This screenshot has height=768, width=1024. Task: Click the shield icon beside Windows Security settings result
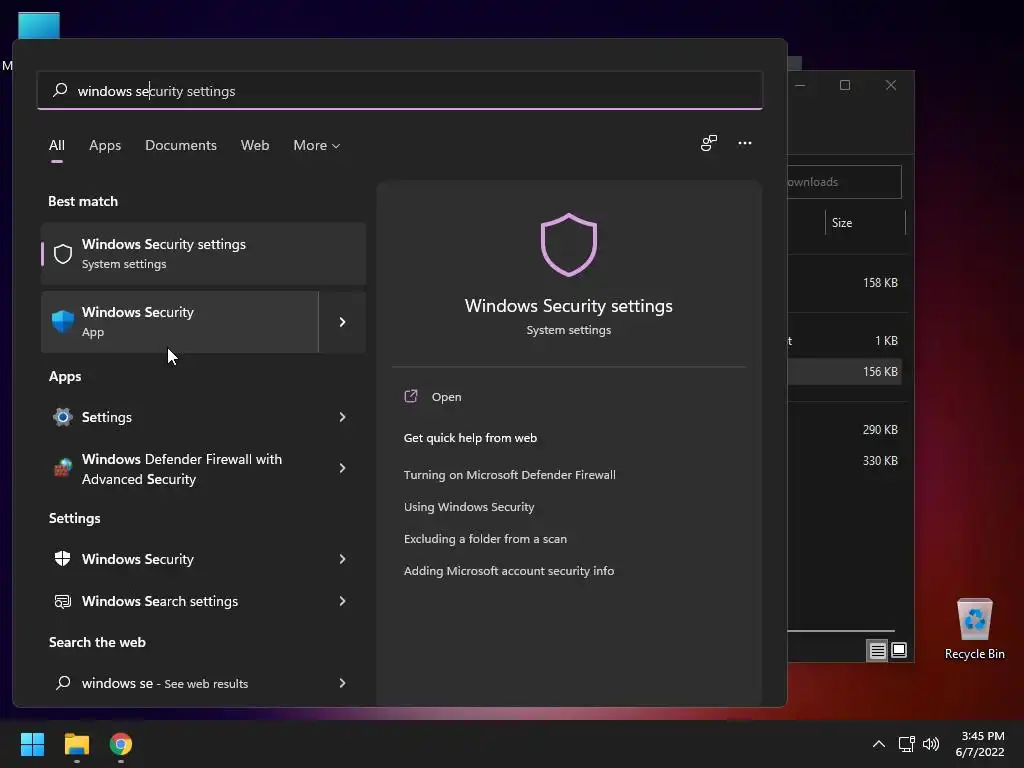63,253
